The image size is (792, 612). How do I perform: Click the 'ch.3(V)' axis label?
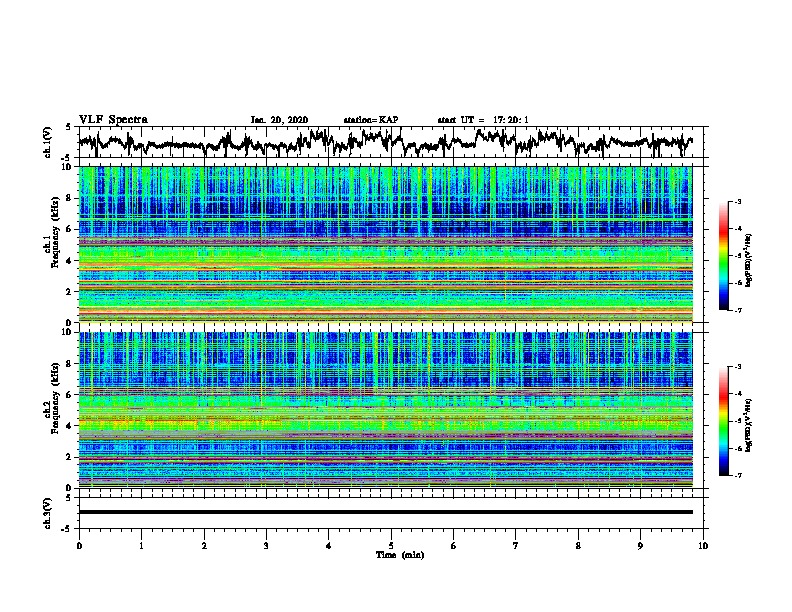coord(48,513)
